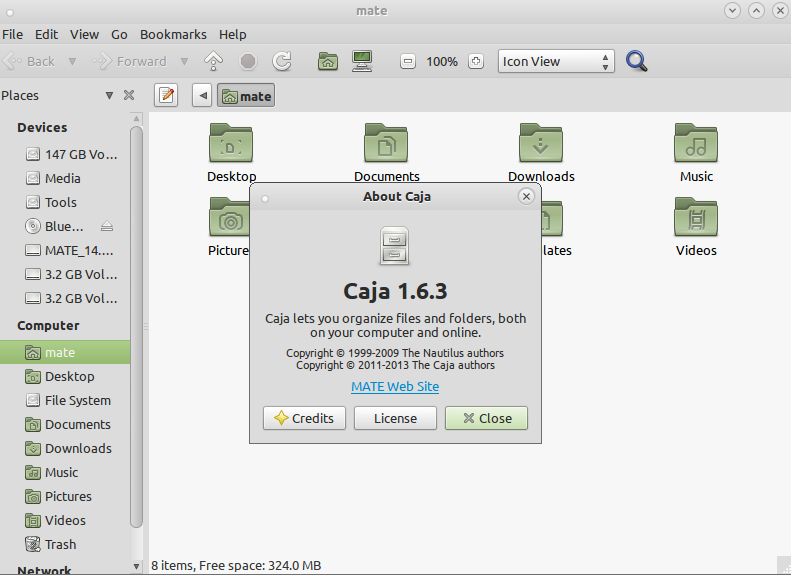Screen dimensions: 791x575
Task: Open the Help menu
Action: (x=233, y=34)
